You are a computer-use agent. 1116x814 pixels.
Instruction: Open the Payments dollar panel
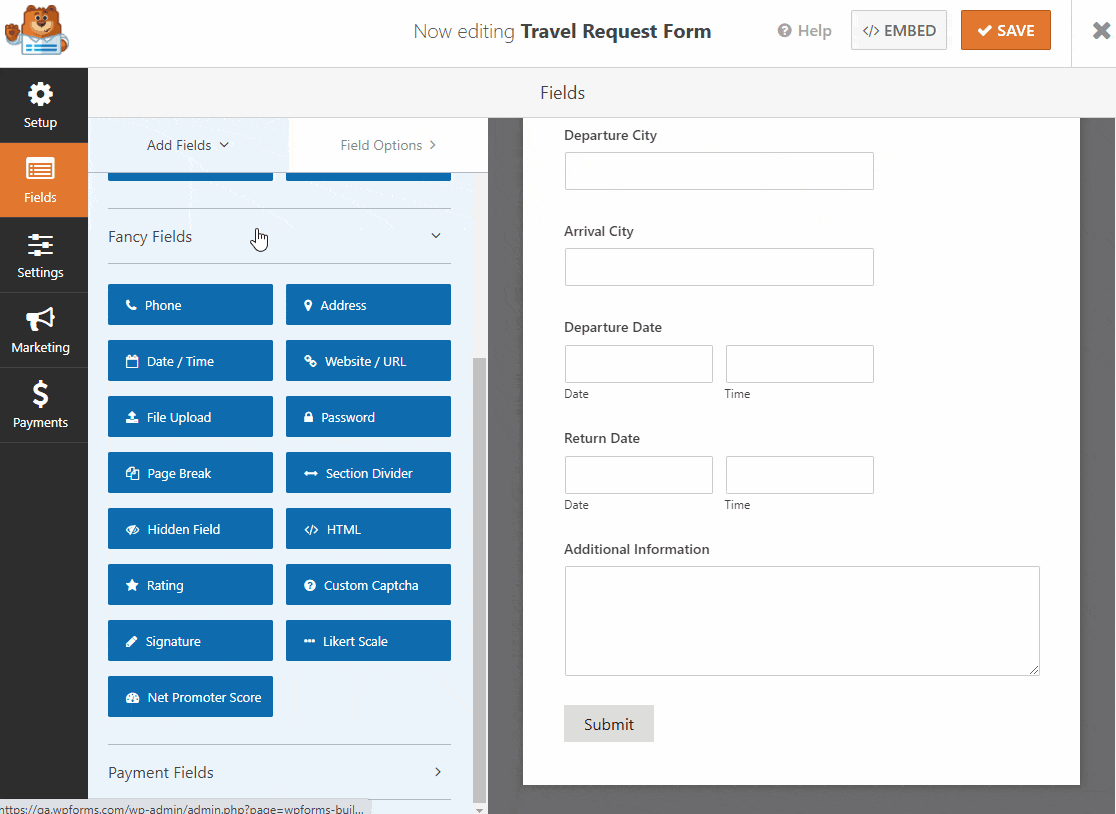[41, 405]
